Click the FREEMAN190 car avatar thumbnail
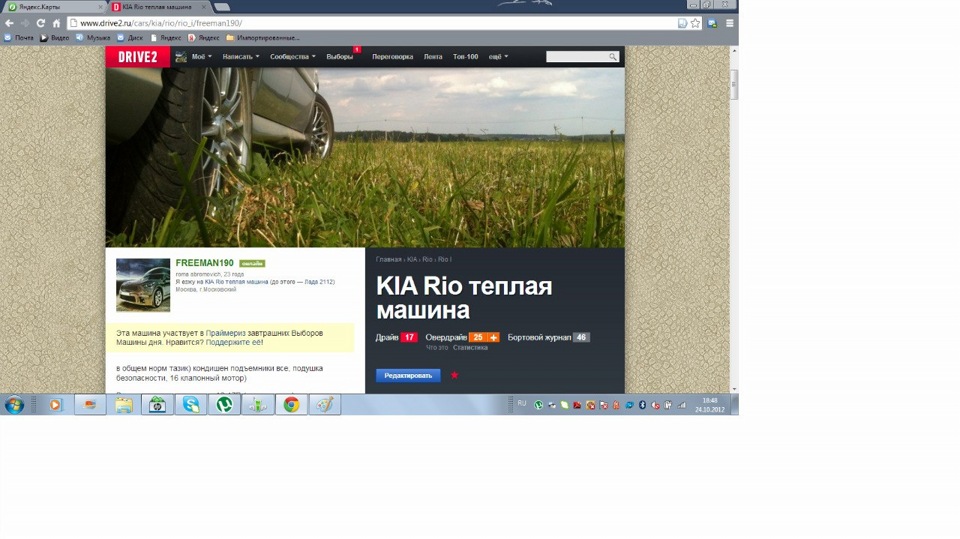The image size is (960, 539). click(x=143, y=285)
